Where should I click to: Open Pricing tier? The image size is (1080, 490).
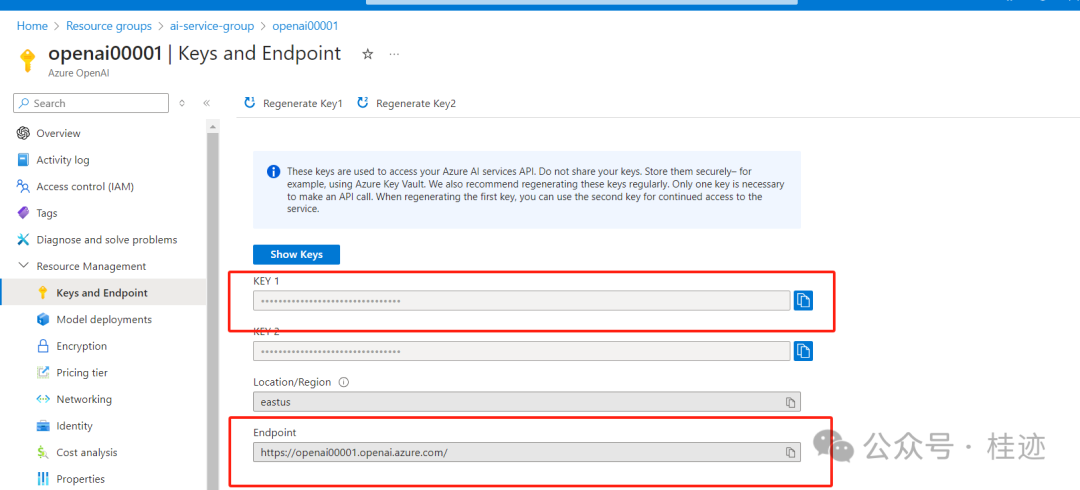click(x=82, y=373)
